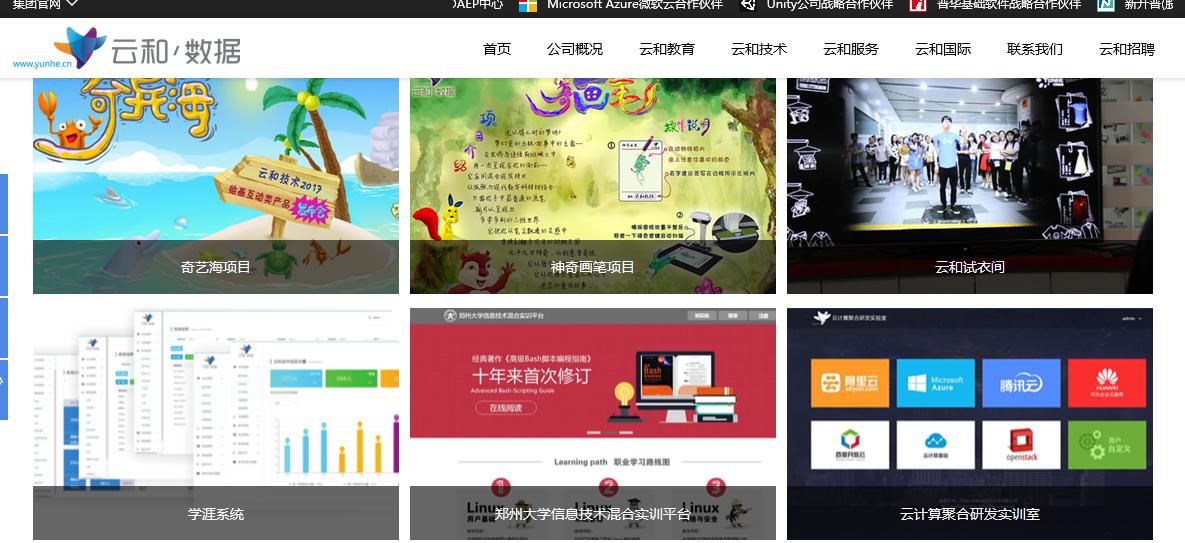Click the 联系我们 link
This screenshot has height=543, width=1185.
(x=1035, y=49)
